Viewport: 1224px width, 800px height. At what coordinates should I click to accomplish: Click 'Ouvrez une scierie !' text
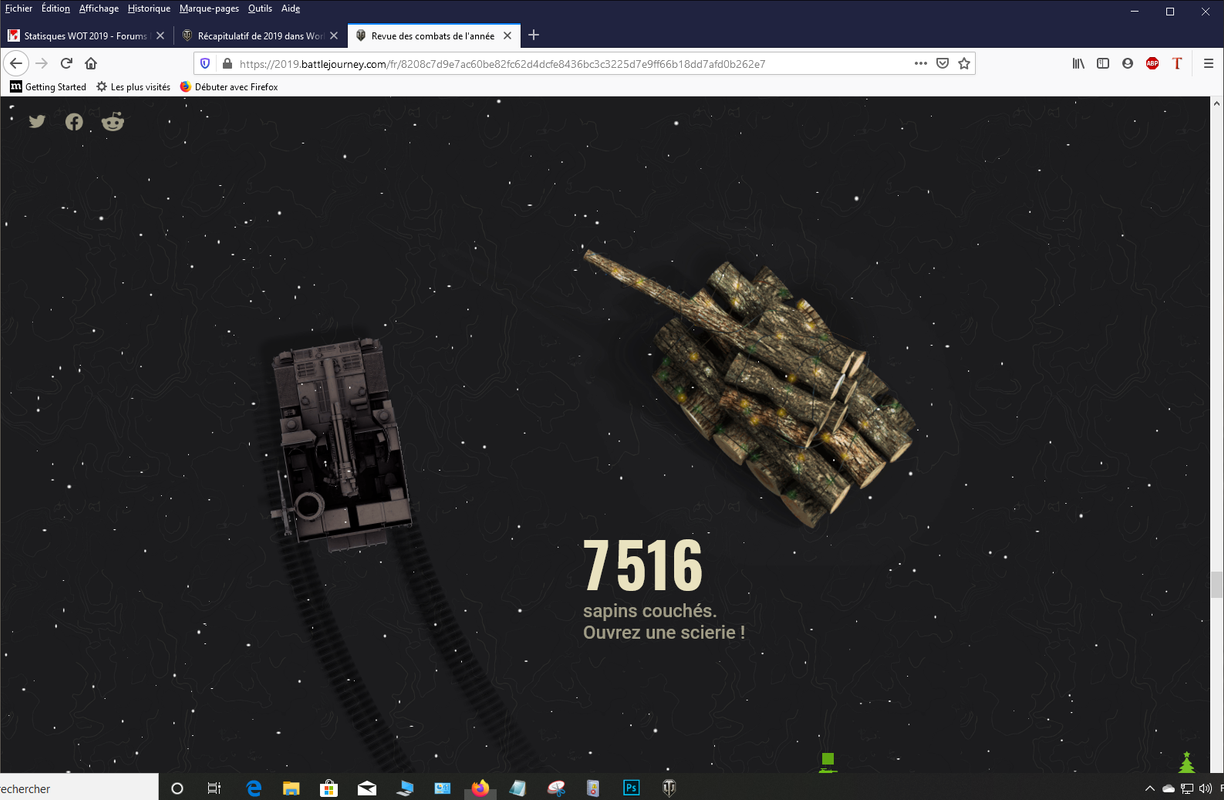pos(664,633)
